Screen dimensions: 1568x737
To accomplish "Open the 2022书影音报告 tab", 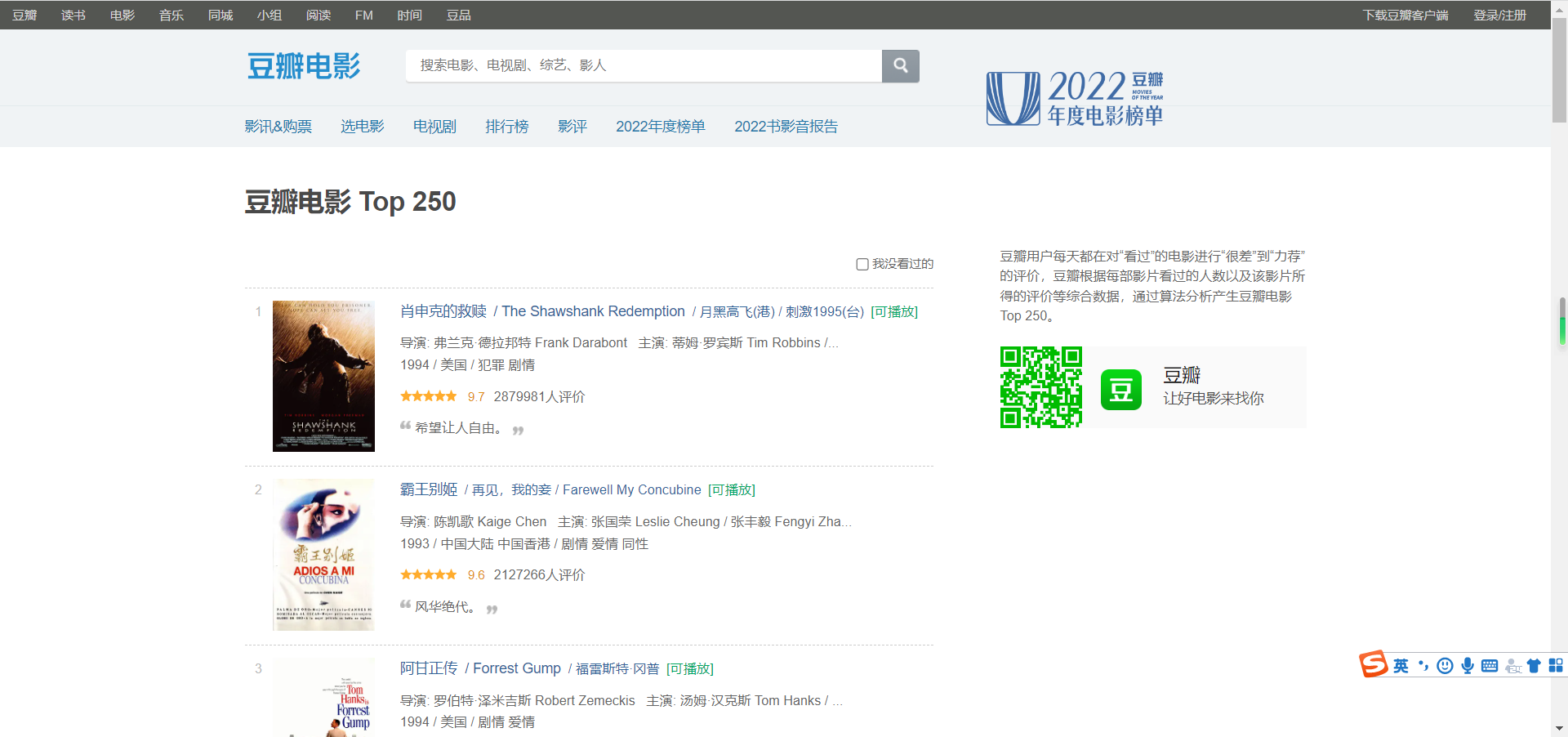I will click(x=786, y=127).
